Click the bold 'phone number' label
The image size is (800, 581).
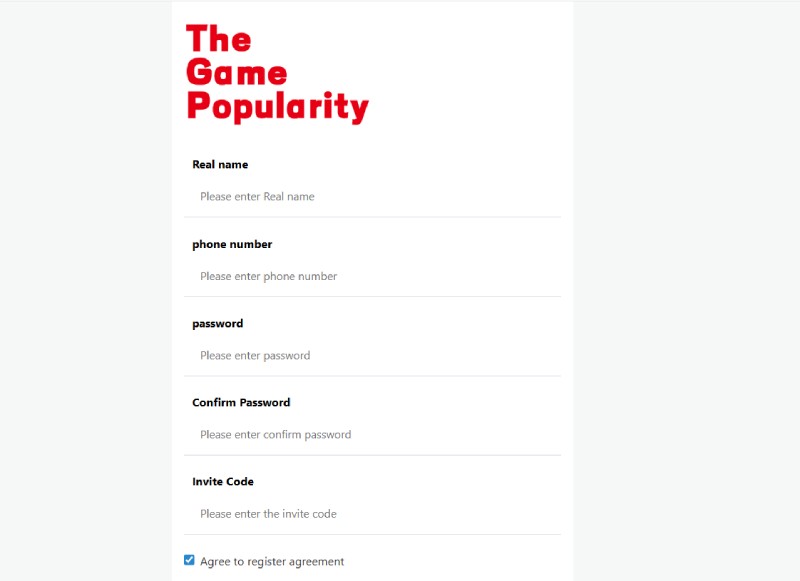coord(232,244)
